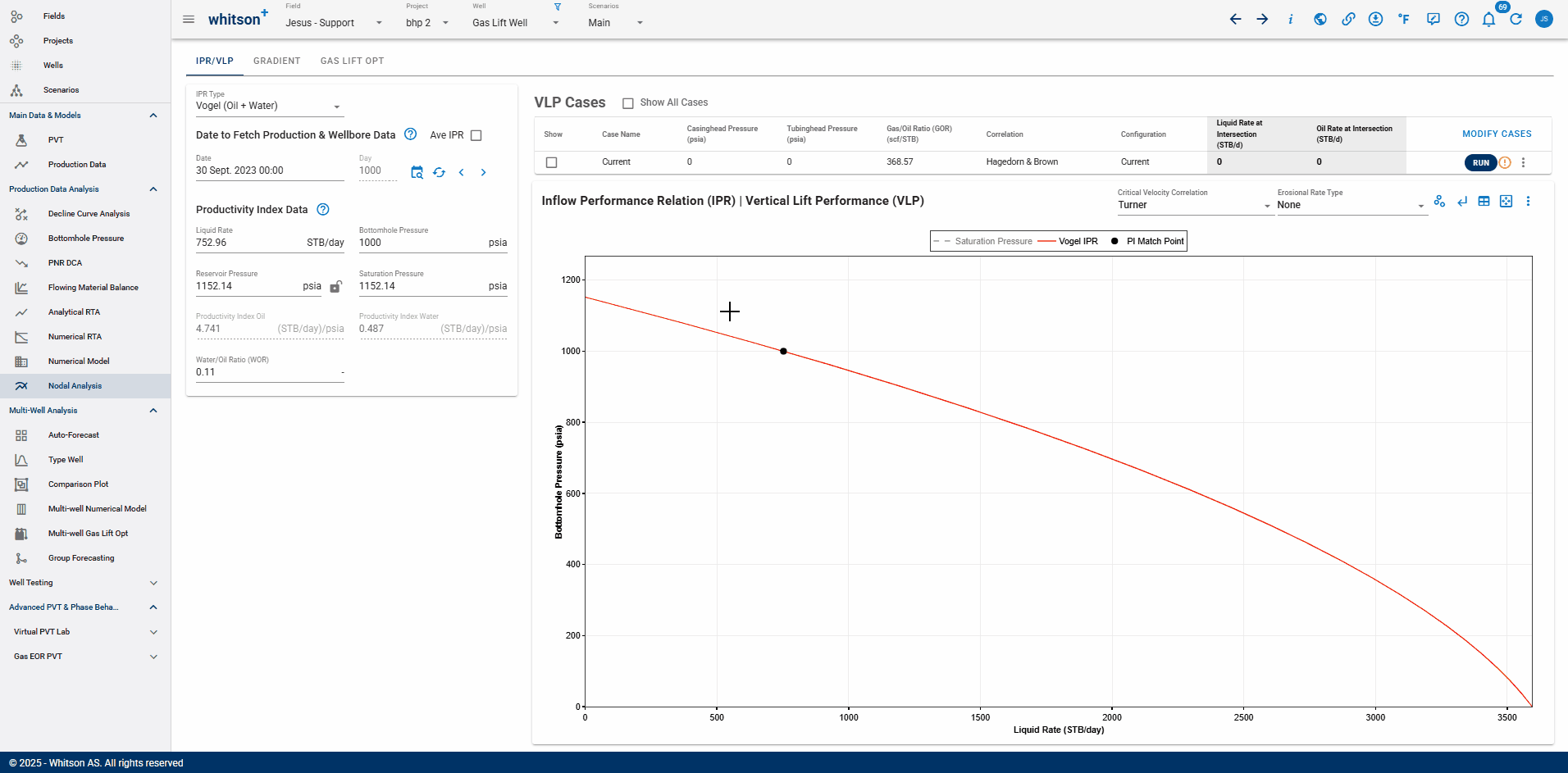The height and width of the screenshot is (773, 1568).
Task: Open the IPR Type dropdown
Action: (x=269, y=105)
